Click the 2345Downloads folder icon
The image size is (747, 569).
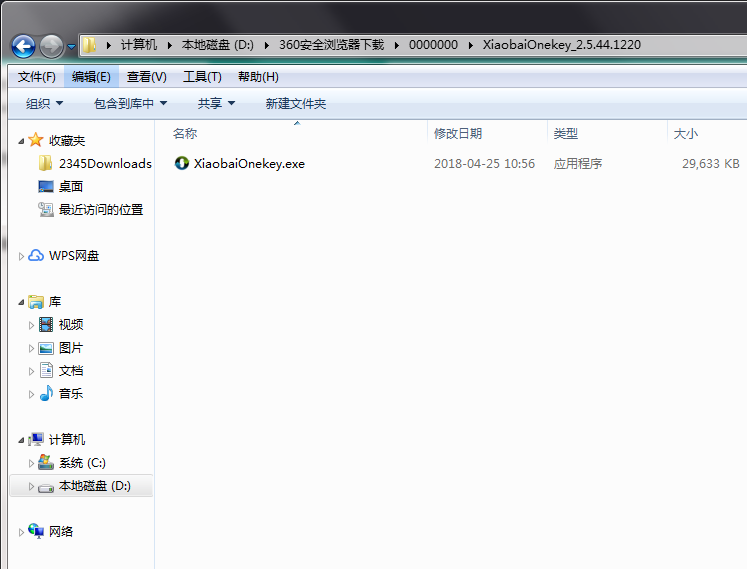[x=45, y=163]
